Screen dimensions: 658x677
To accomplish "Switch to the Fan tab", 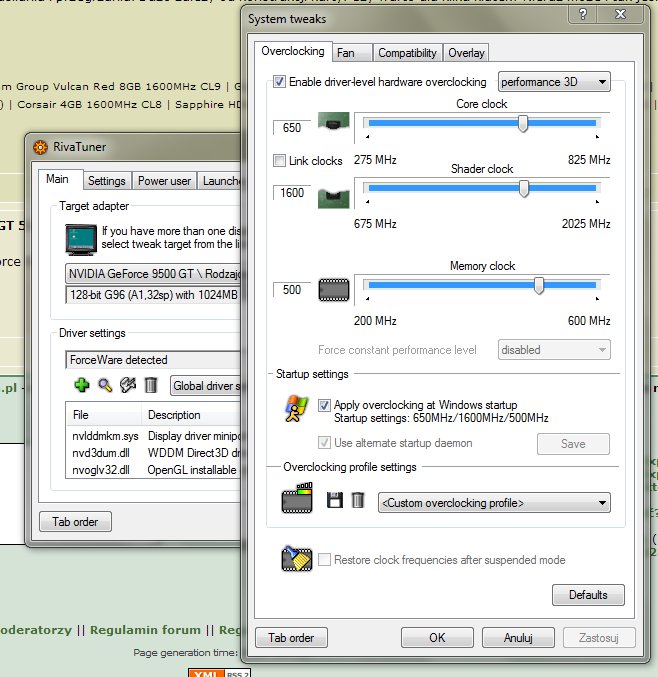I will click(x=352, y=53).
